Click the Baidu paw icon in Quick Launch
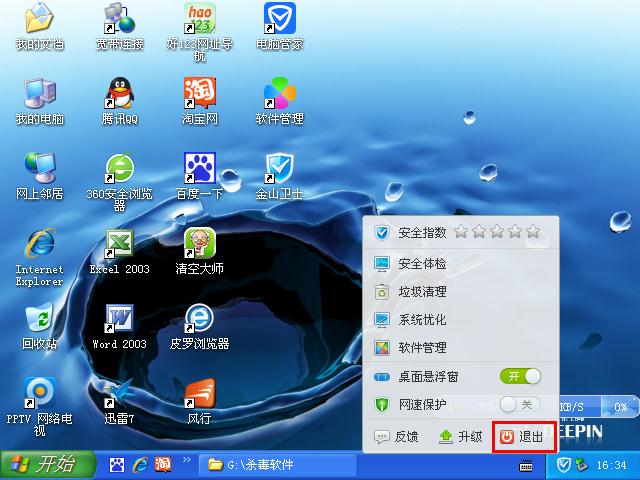 (x=118, y=465)
